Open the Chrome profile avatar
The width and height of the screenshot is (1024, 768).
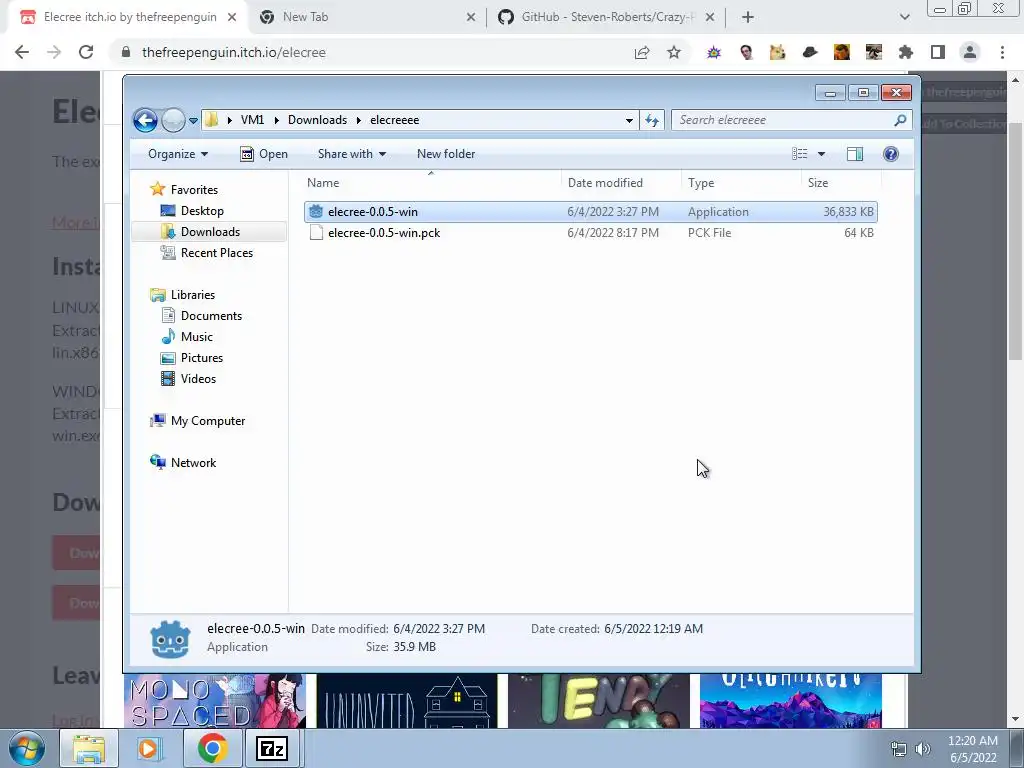coord(970,52)
